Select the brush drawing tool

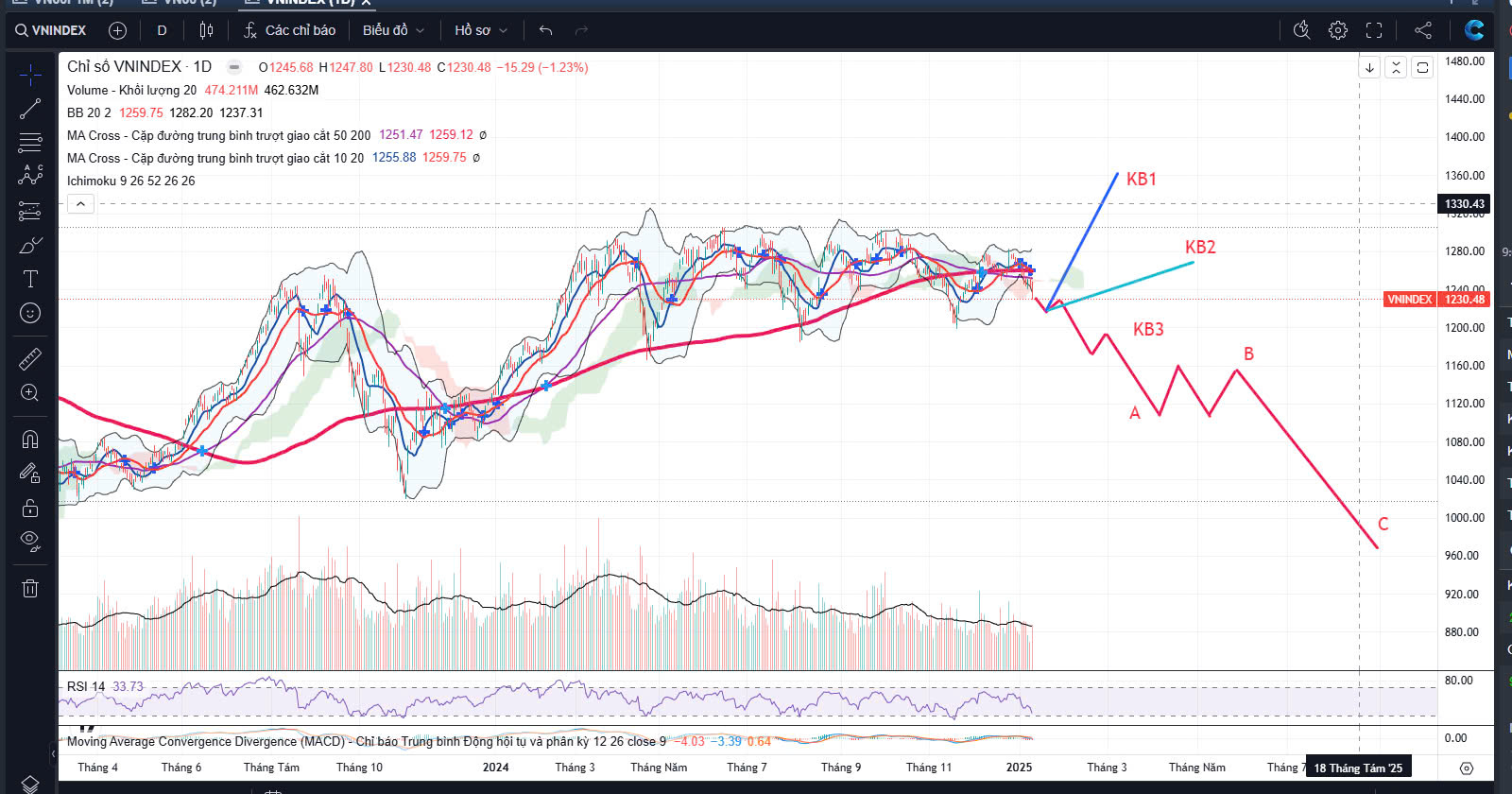click(30, 246)
